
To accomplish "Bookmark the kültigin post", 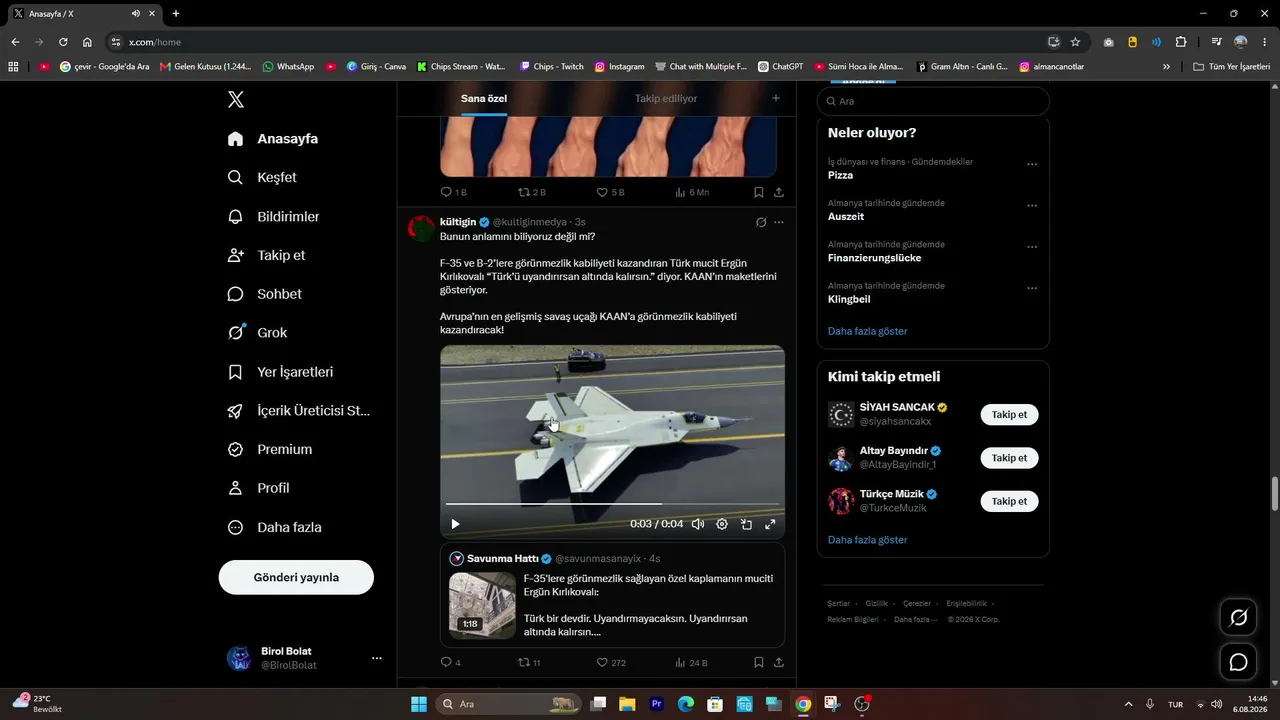I will point(759,662).
